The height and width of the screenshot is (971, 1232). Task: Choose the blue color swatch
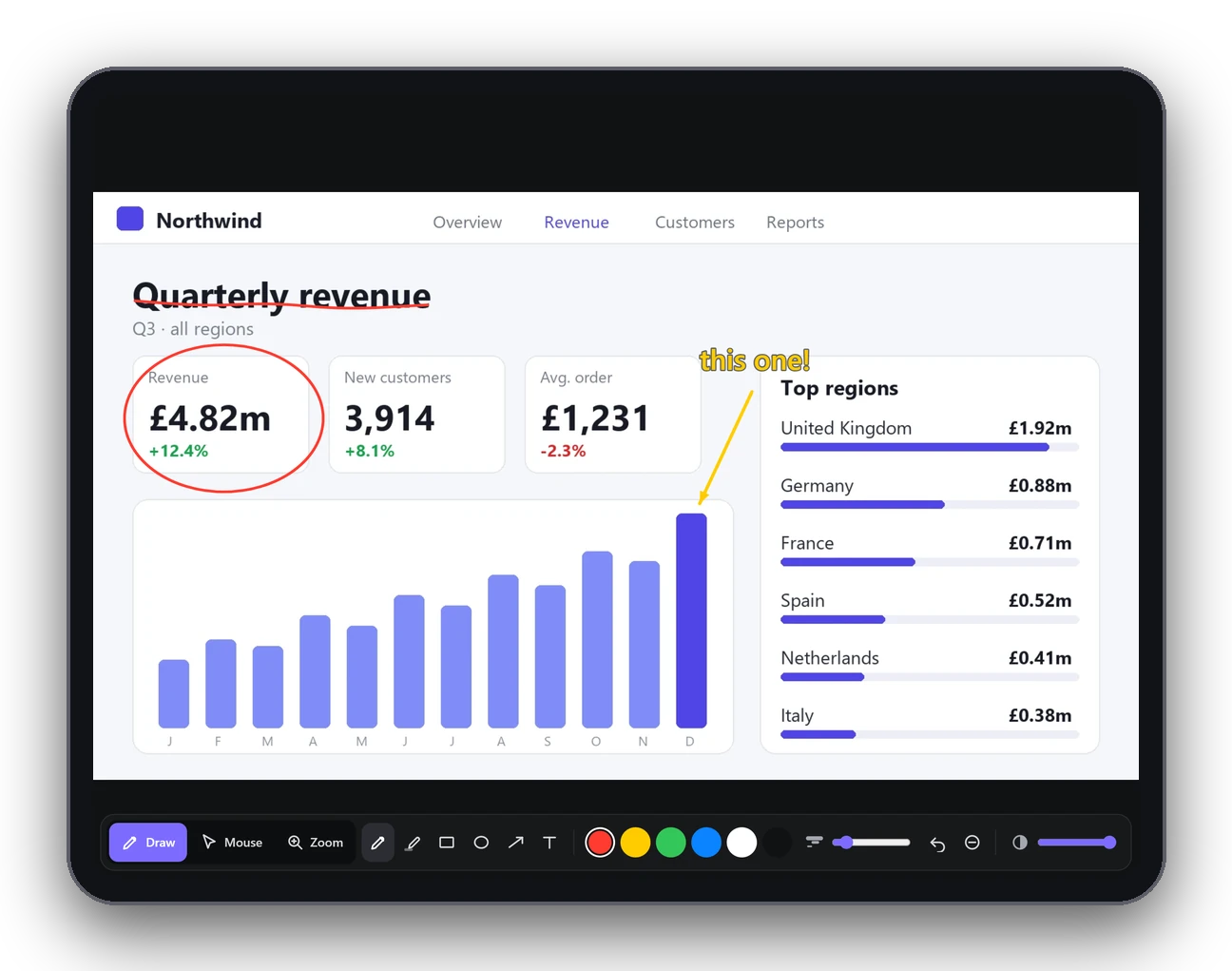coord(706,843)
